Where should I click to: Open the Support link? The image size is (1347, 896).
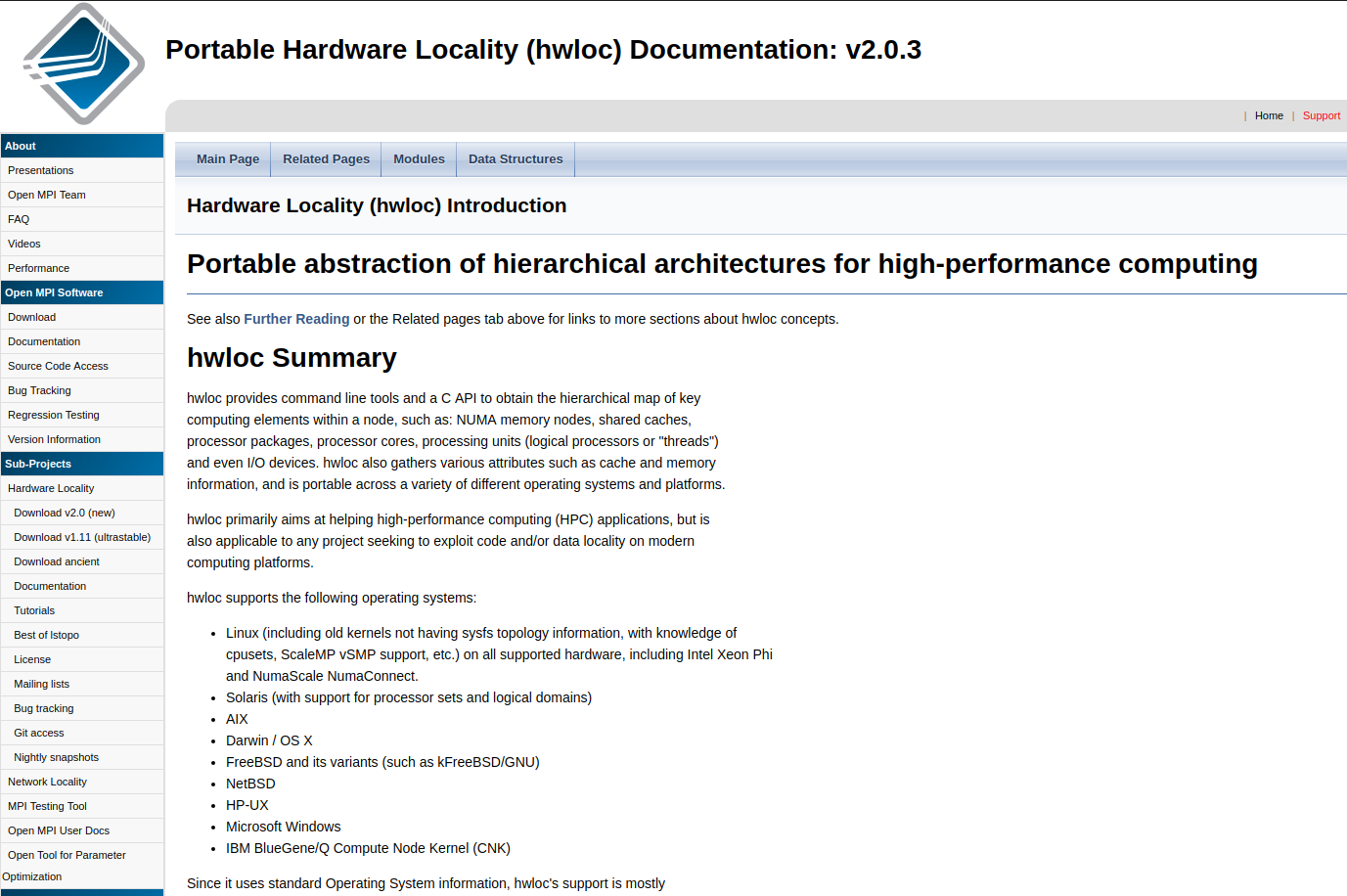pyautogui.click(x=1321, y=115)
